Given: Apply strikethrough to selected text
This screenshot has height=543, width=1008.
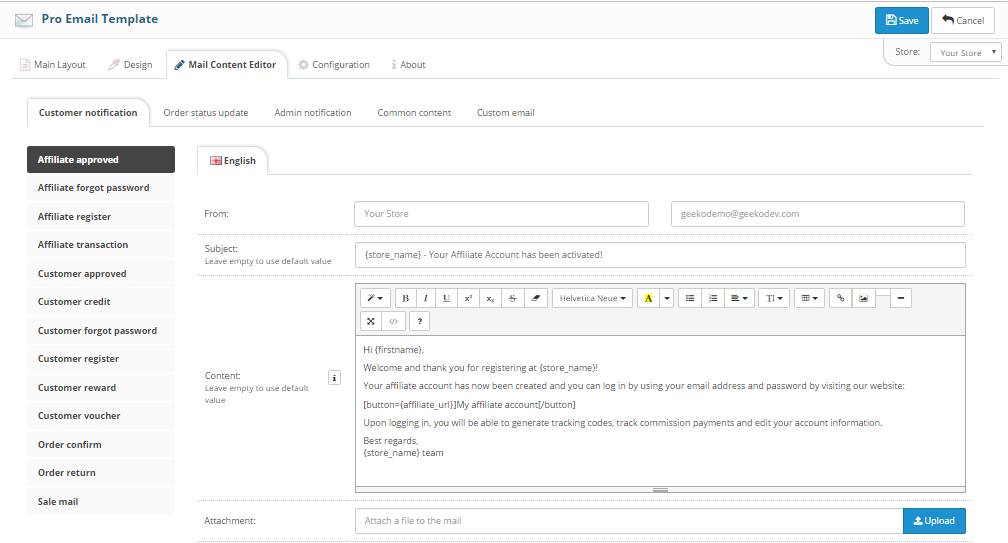Looking at the screenshot, I should [512, 298].
